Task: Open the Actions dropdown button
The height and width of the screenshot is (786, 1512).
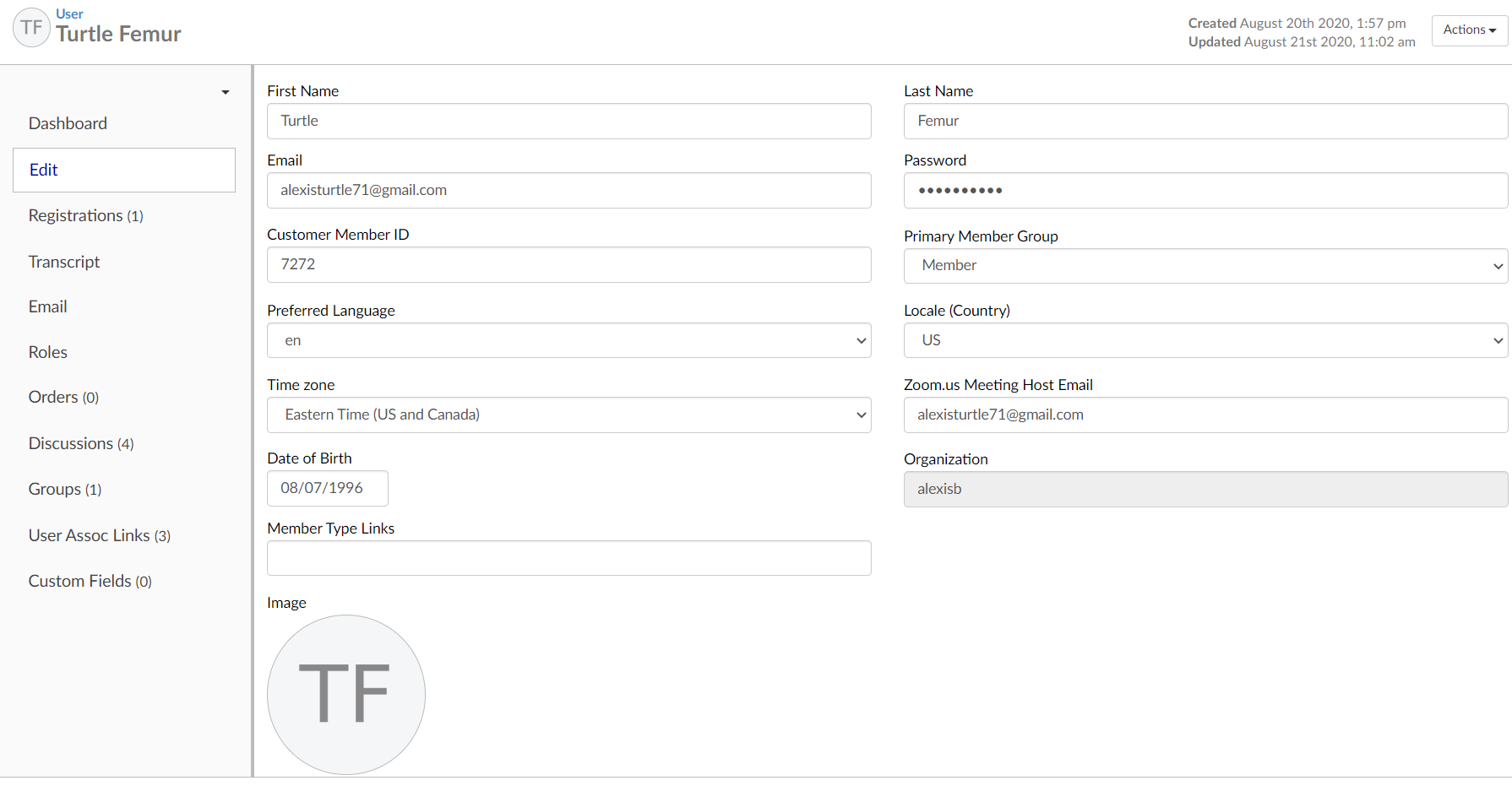Action: pos(1470,30)
